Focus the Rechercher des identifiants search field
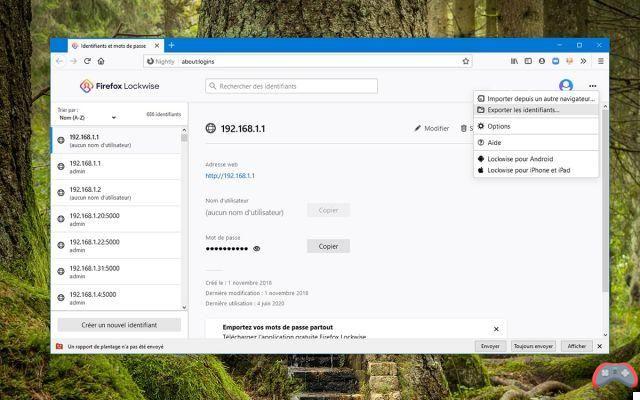This screenshot has height=400, width=640. click(291, 86)
